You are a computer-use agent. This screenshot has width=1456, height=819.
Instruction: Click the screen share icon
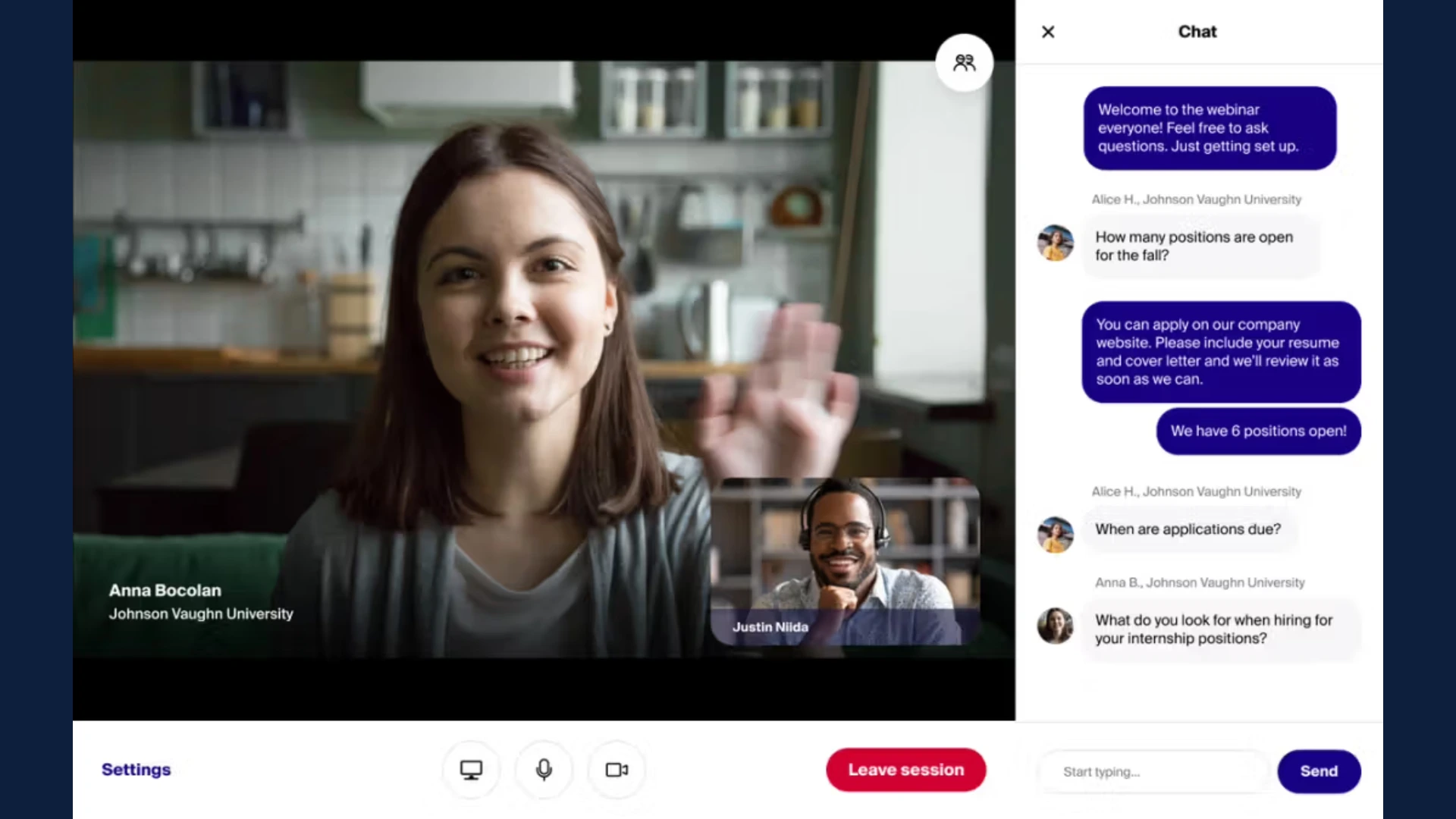coord(471,770)
